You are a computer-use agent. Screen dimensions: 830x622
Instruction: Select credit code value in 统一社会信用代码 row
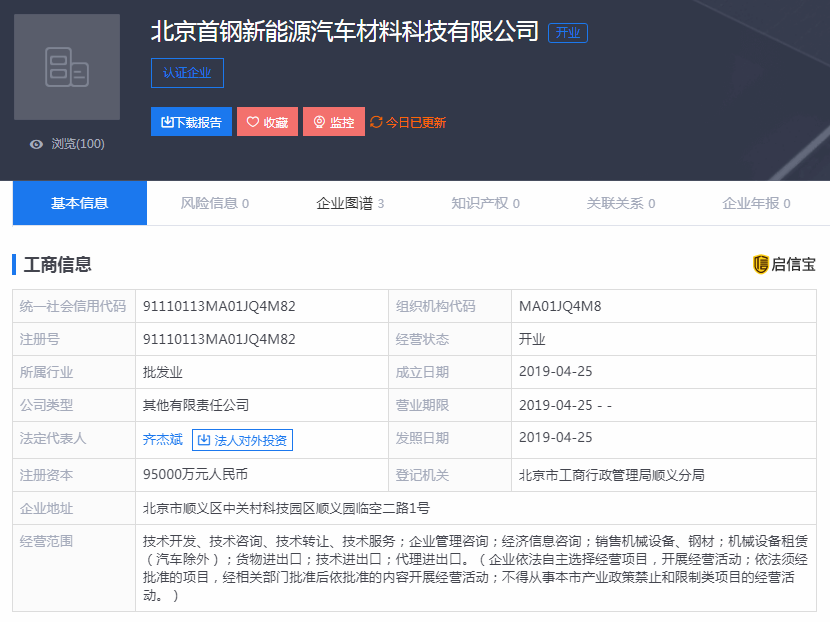coord(219,306)
